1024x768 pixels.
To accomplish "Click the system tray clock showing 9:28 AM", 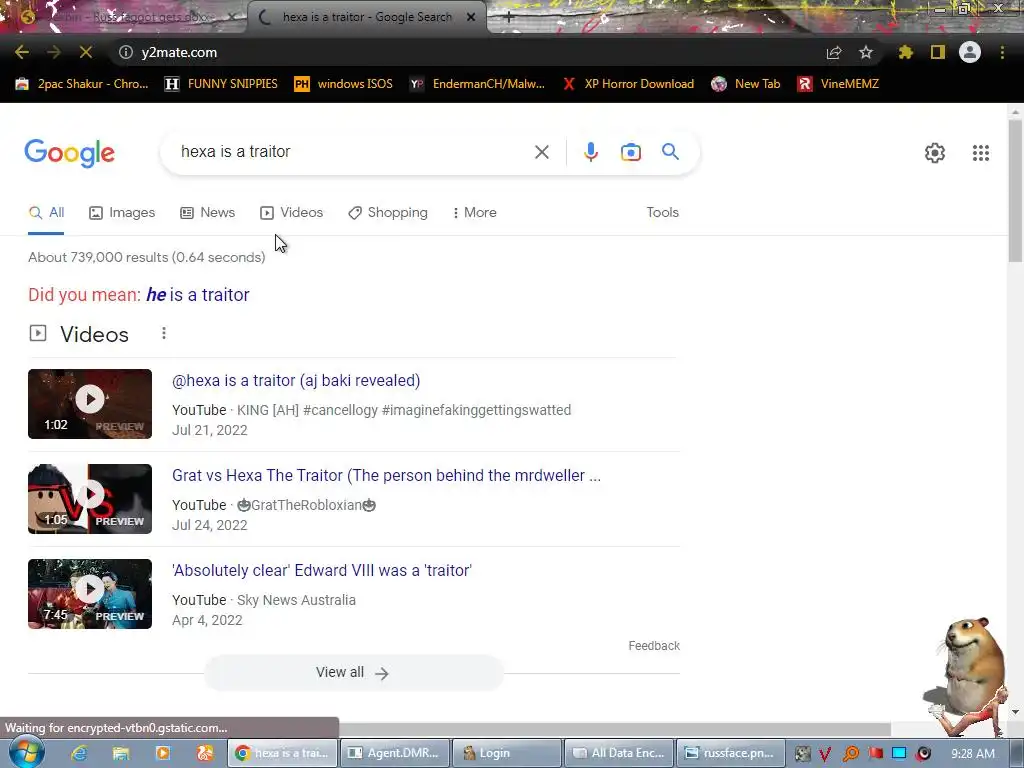I will 973,754.
